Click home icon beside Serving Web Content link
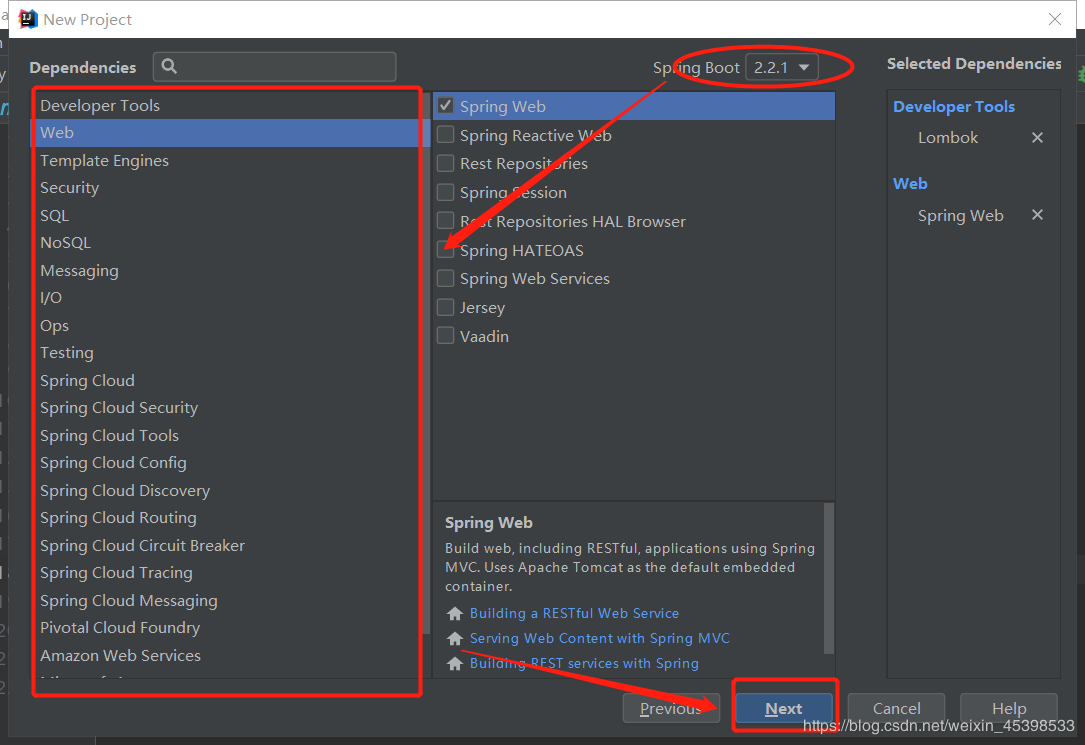Viewport: 1085px width, 745px height. [x=455, y=638]
